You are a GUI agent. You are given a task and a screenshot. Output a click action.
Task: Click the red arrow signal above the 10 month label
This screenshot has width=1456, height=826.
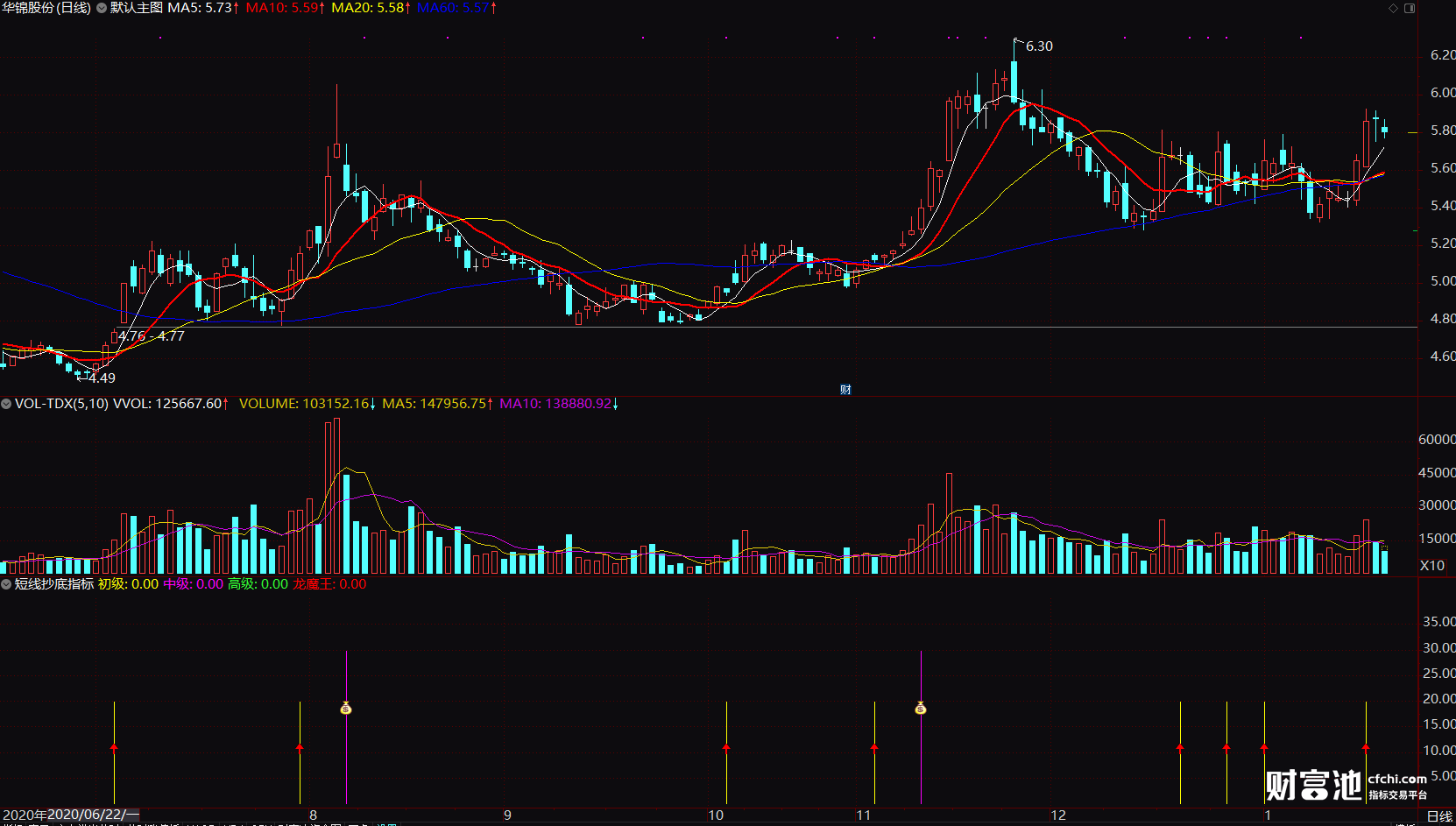[726, 748]
